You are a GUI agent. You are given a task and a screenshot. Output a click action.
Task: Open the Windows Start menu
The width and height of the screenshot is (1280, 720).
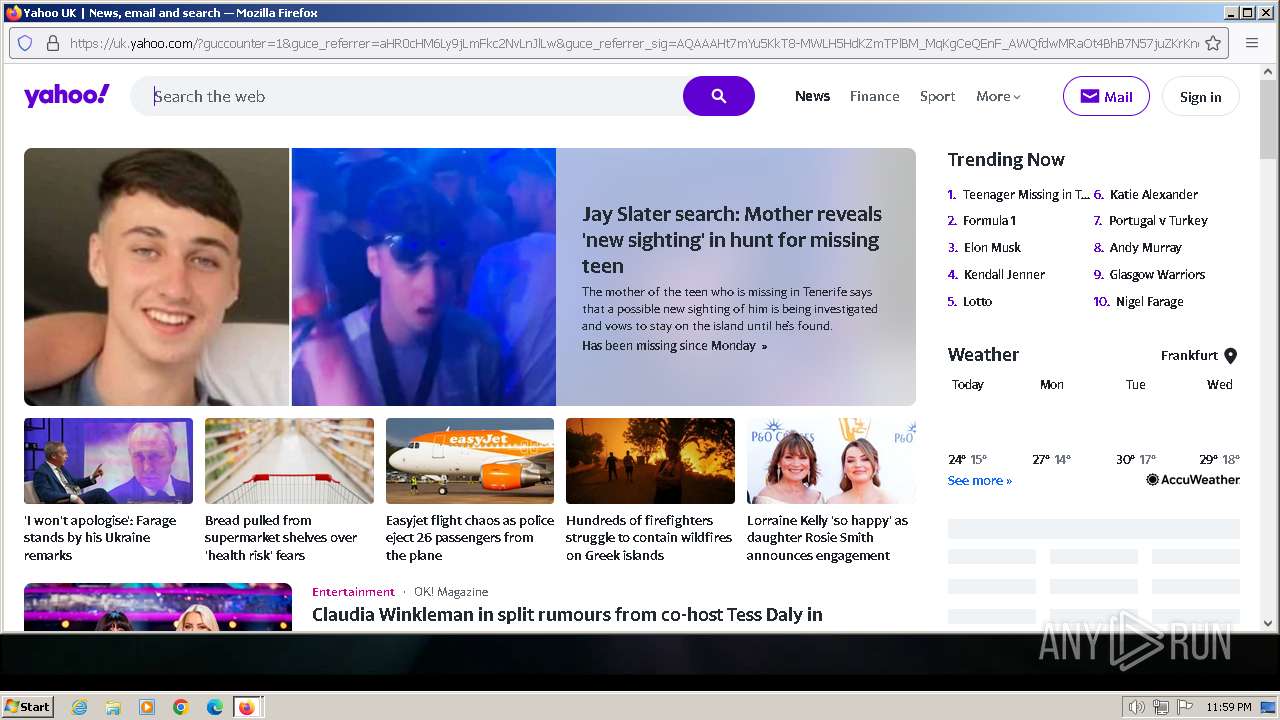click(28, 707)
